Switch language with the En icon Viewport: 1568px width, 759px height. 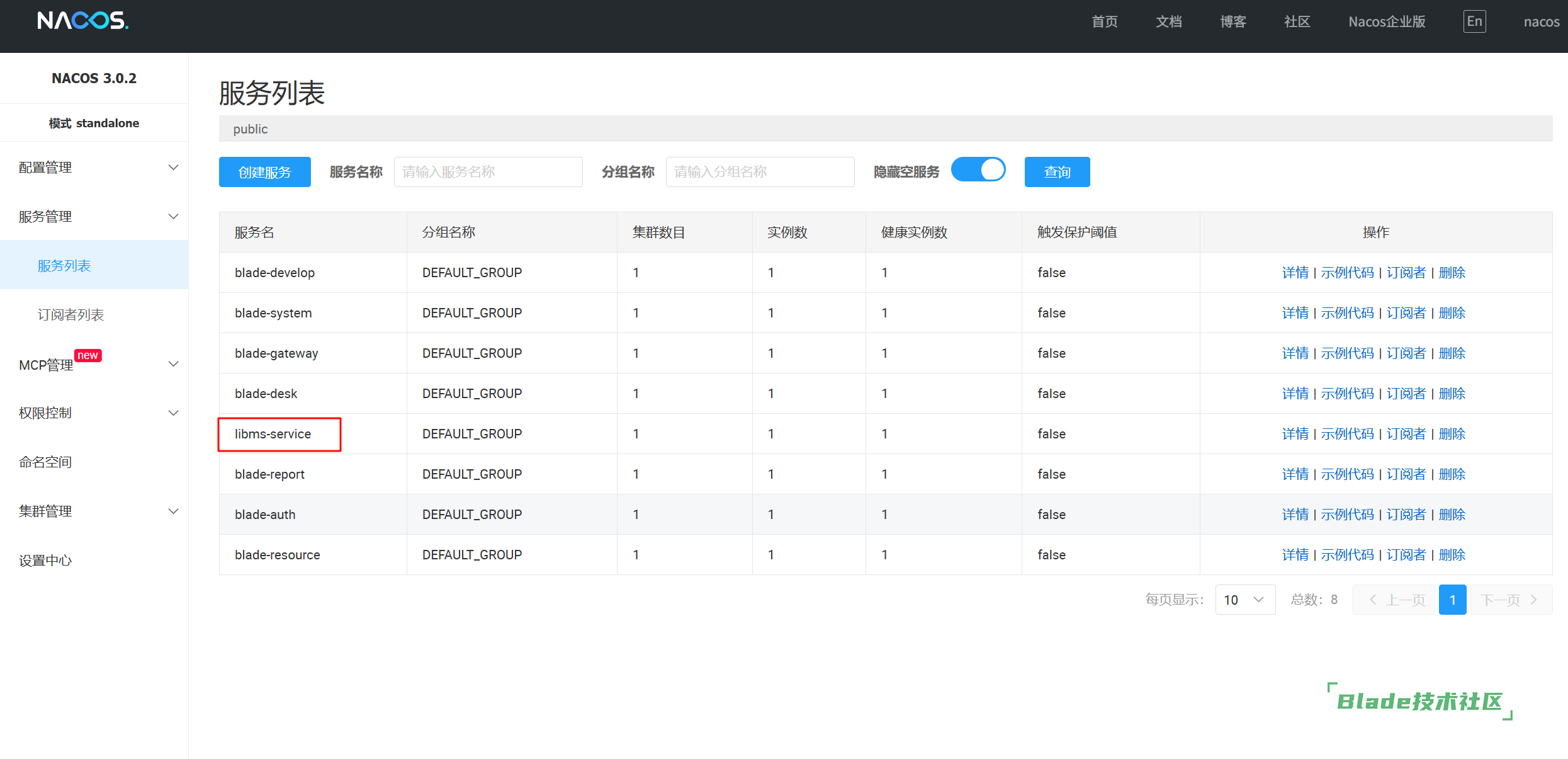coord(1474,21)
